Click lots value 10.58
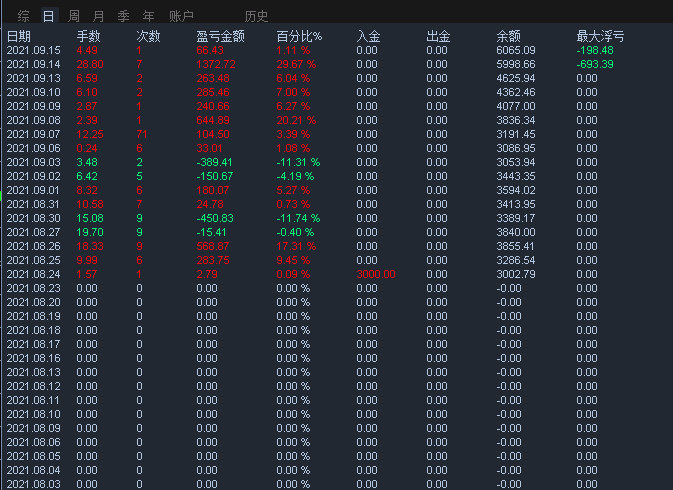Viewport: 673px width, 490px height. point(90,204)
